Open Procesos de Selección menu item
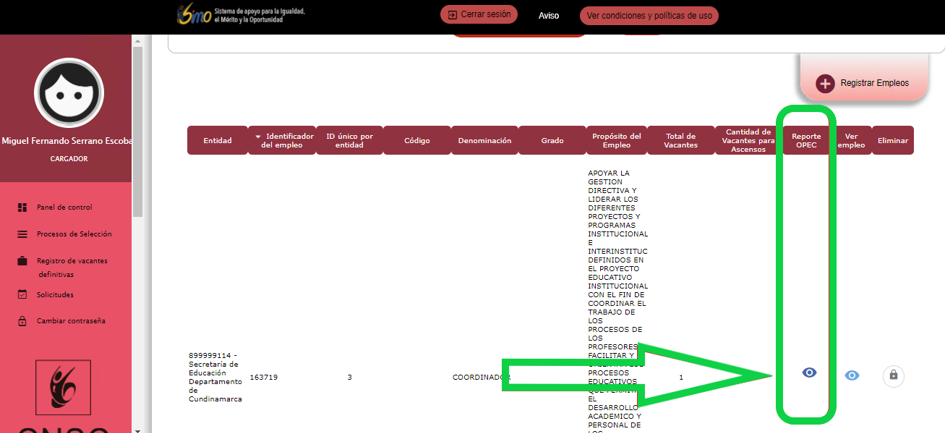945x433 pixels. (74, 235)
